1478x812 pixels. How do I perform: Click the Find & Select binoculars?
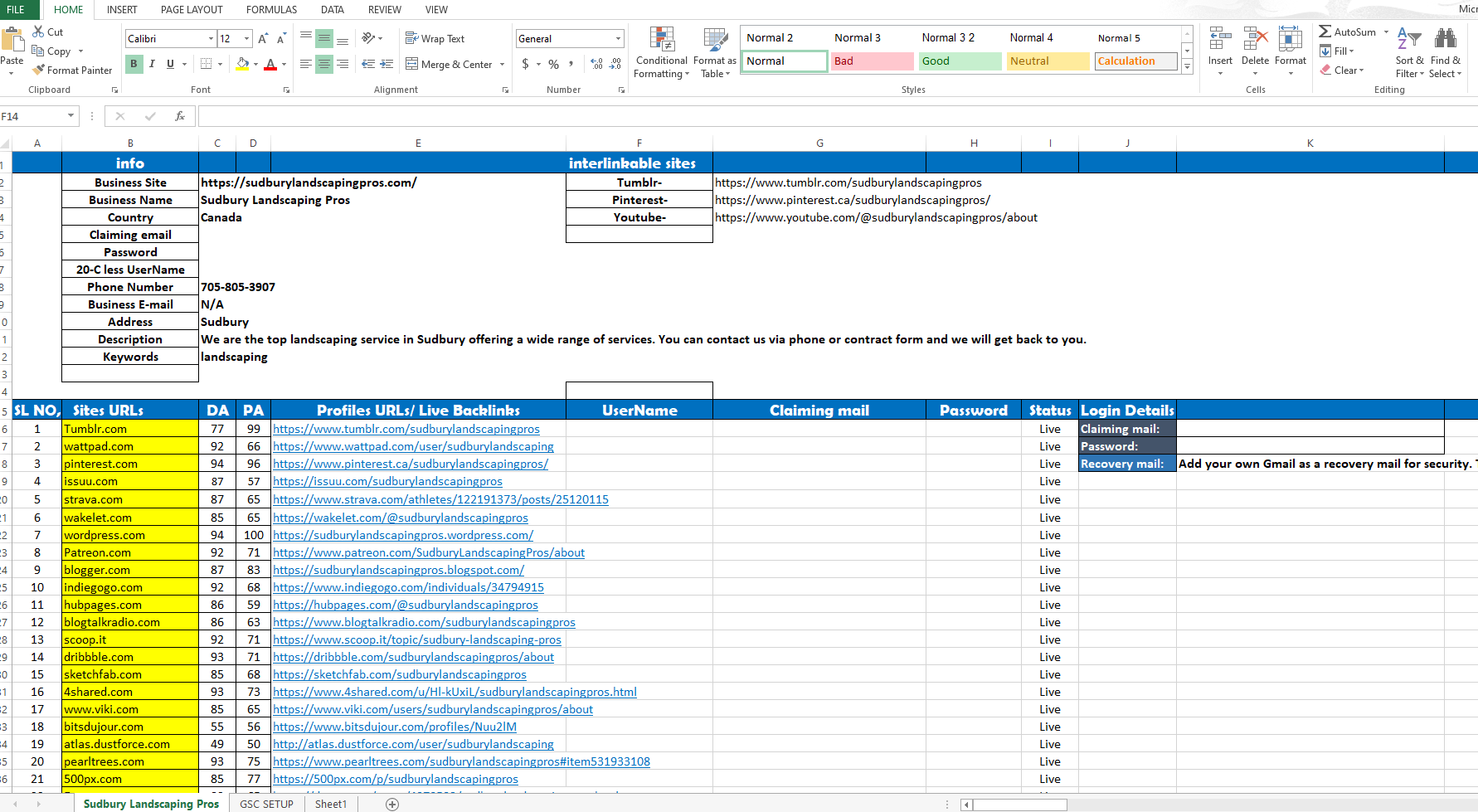[1445, 52]
